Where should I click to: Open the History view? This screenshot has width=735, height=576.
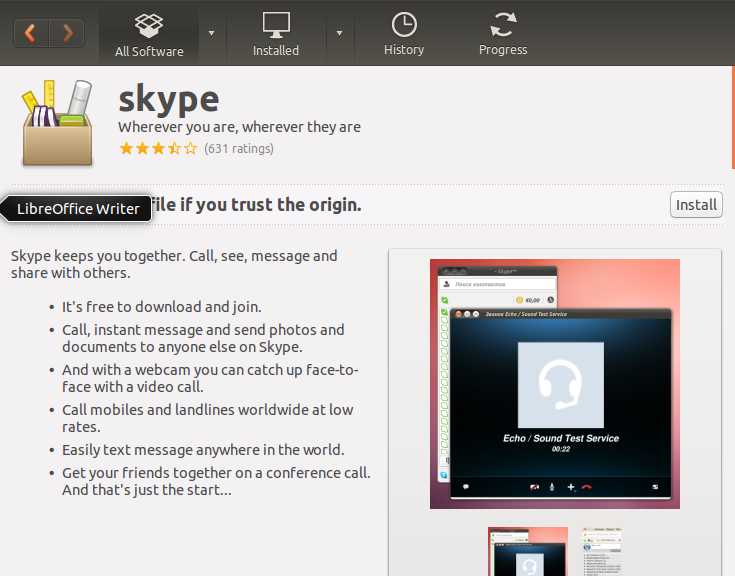(404, 35)
